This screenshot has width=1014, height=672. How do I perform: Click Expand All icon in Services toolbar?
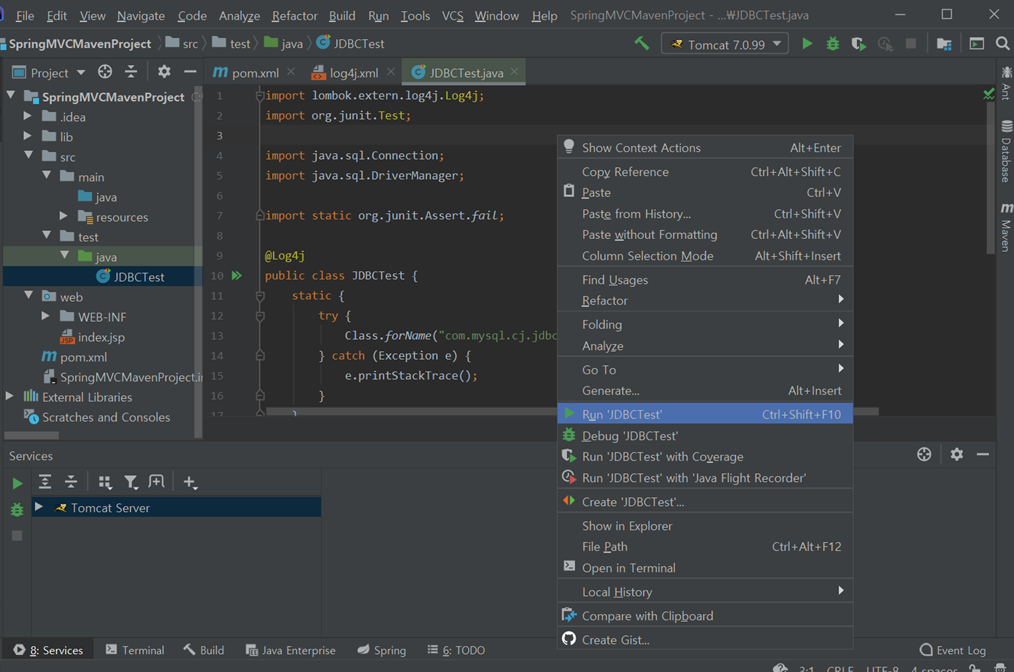45,482
